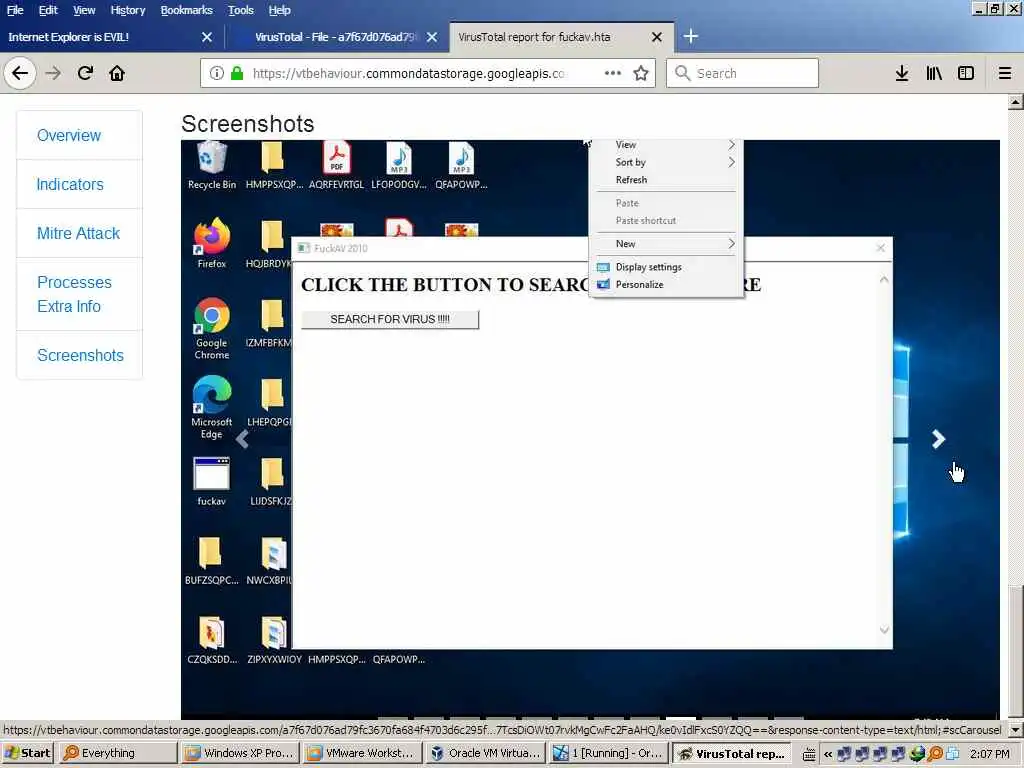Open the Windows Start button
Image resolution: width=1024 pixels, height=768 pixels.
(x=29, y=753)
